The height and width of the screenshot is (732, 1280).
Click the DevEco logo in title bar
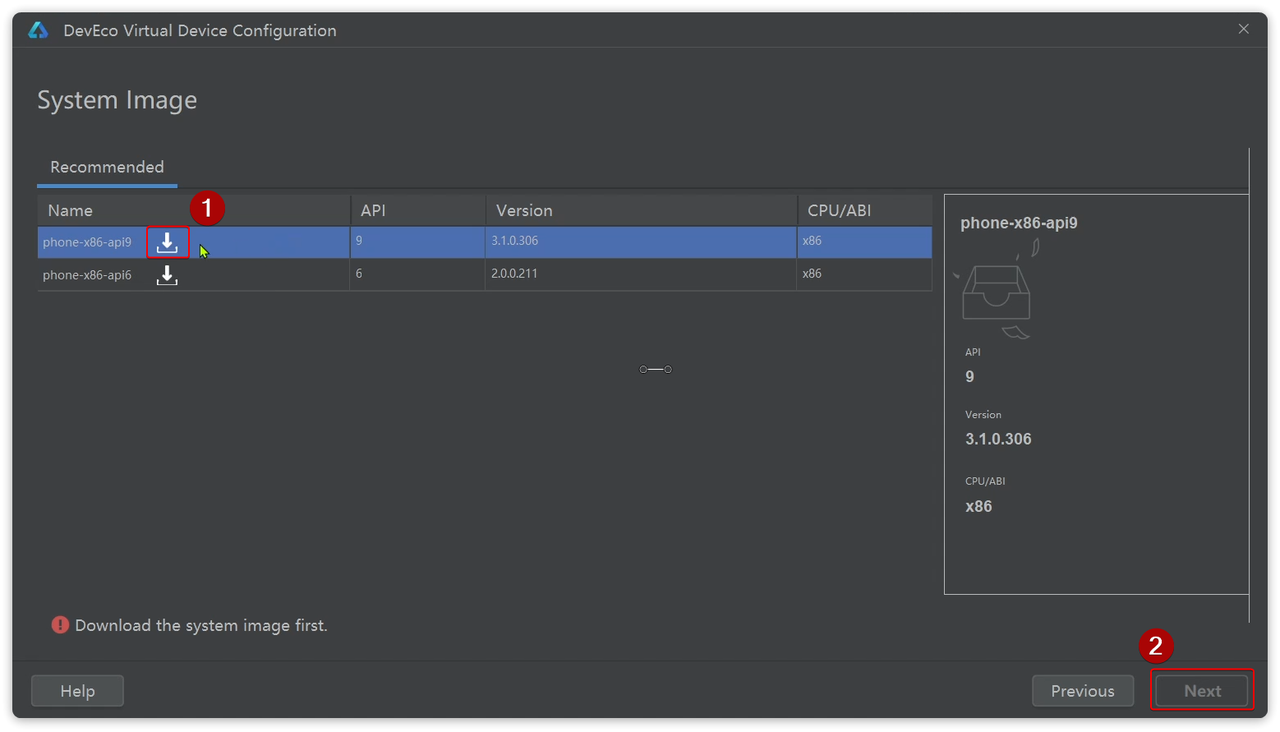click(x=38, y=30)
